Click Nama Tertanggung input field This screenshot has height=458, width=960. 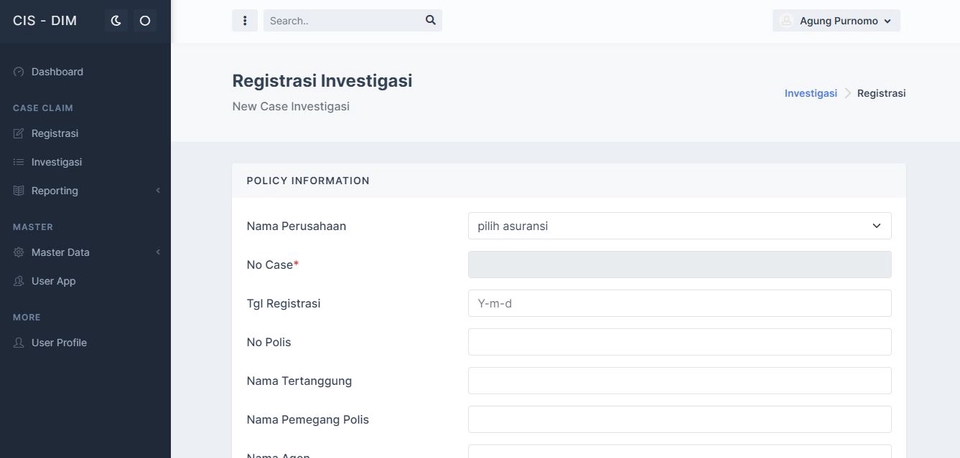(680, 381)
